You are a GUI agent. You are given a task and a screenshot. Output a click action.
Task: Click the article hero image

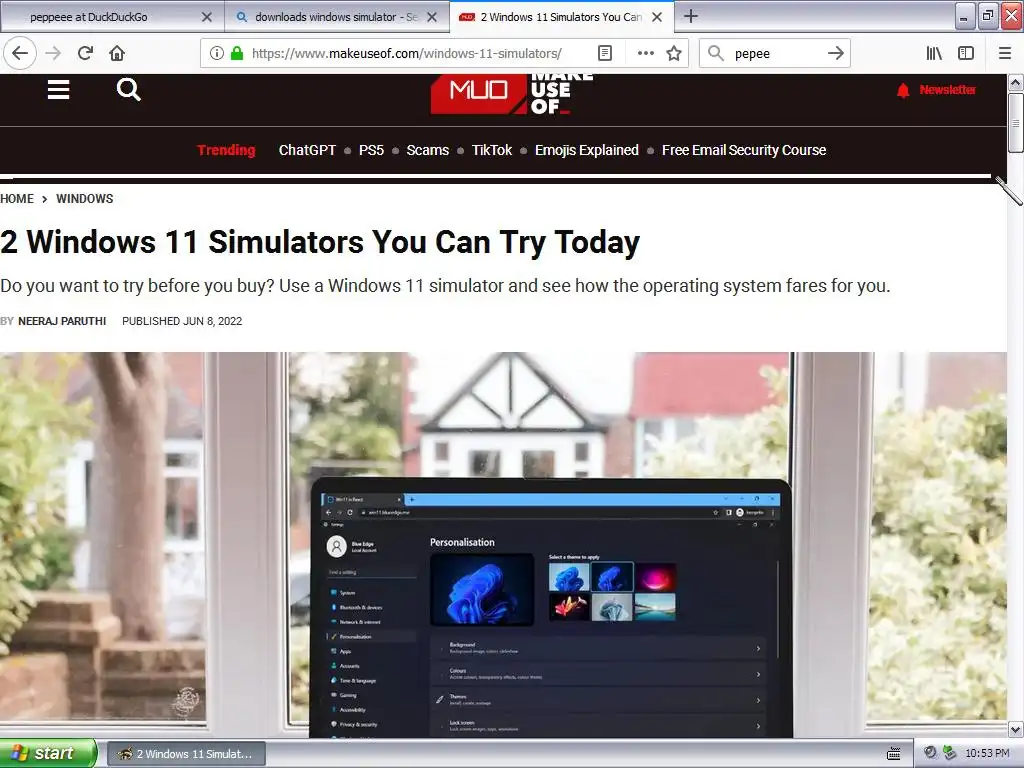tap(503, 545)
